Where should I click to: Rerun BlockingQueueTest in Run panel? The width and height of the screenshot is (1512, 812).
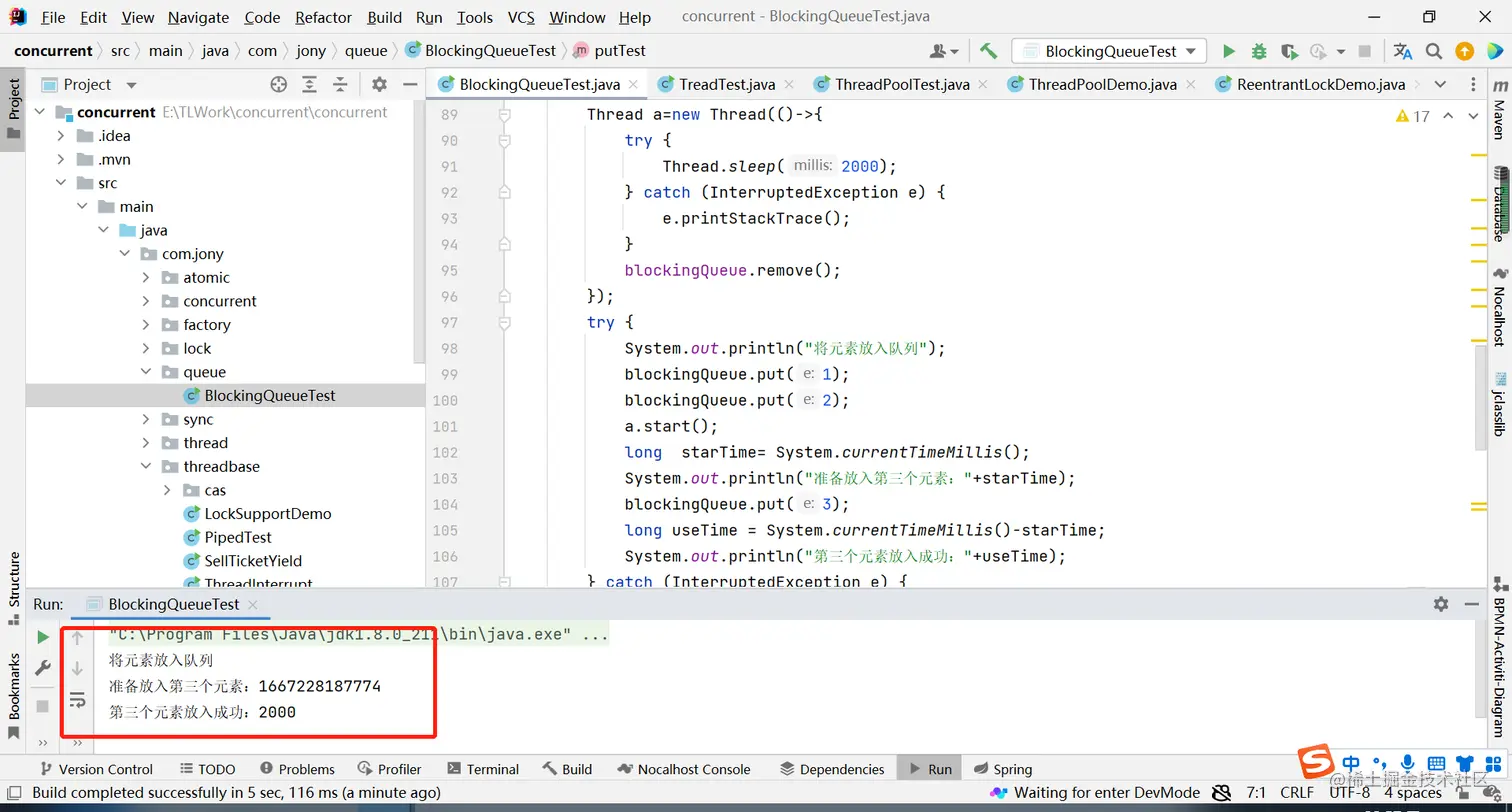tap(42, 637)
